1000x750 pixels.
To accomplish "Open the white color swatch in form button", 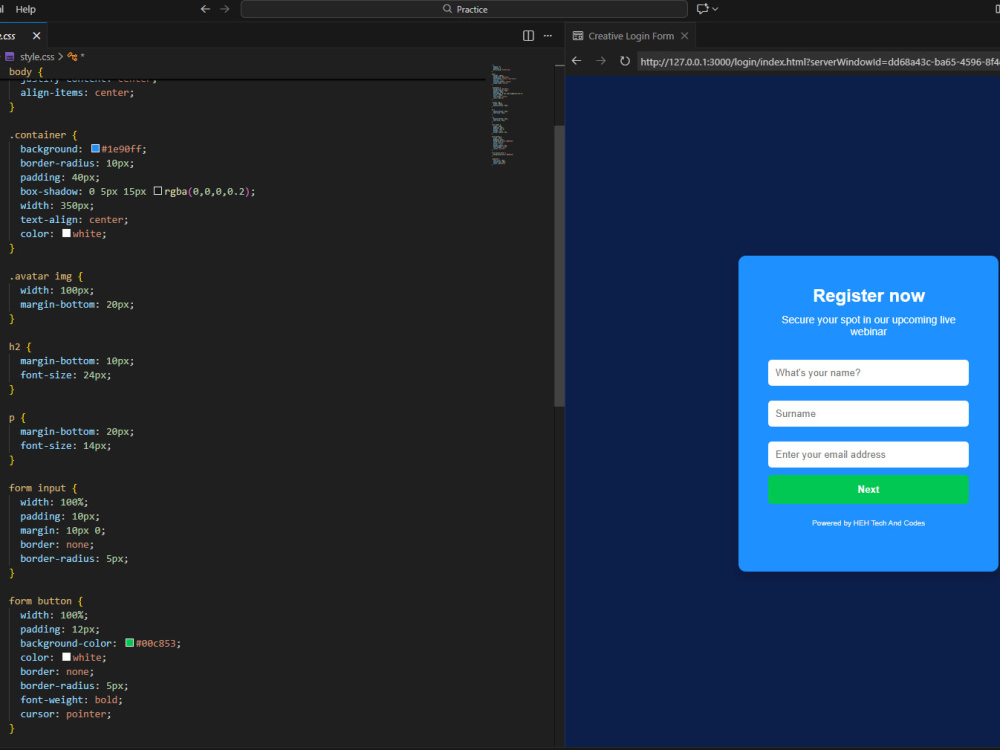I will pyautogui.click(x=66, y=657).
